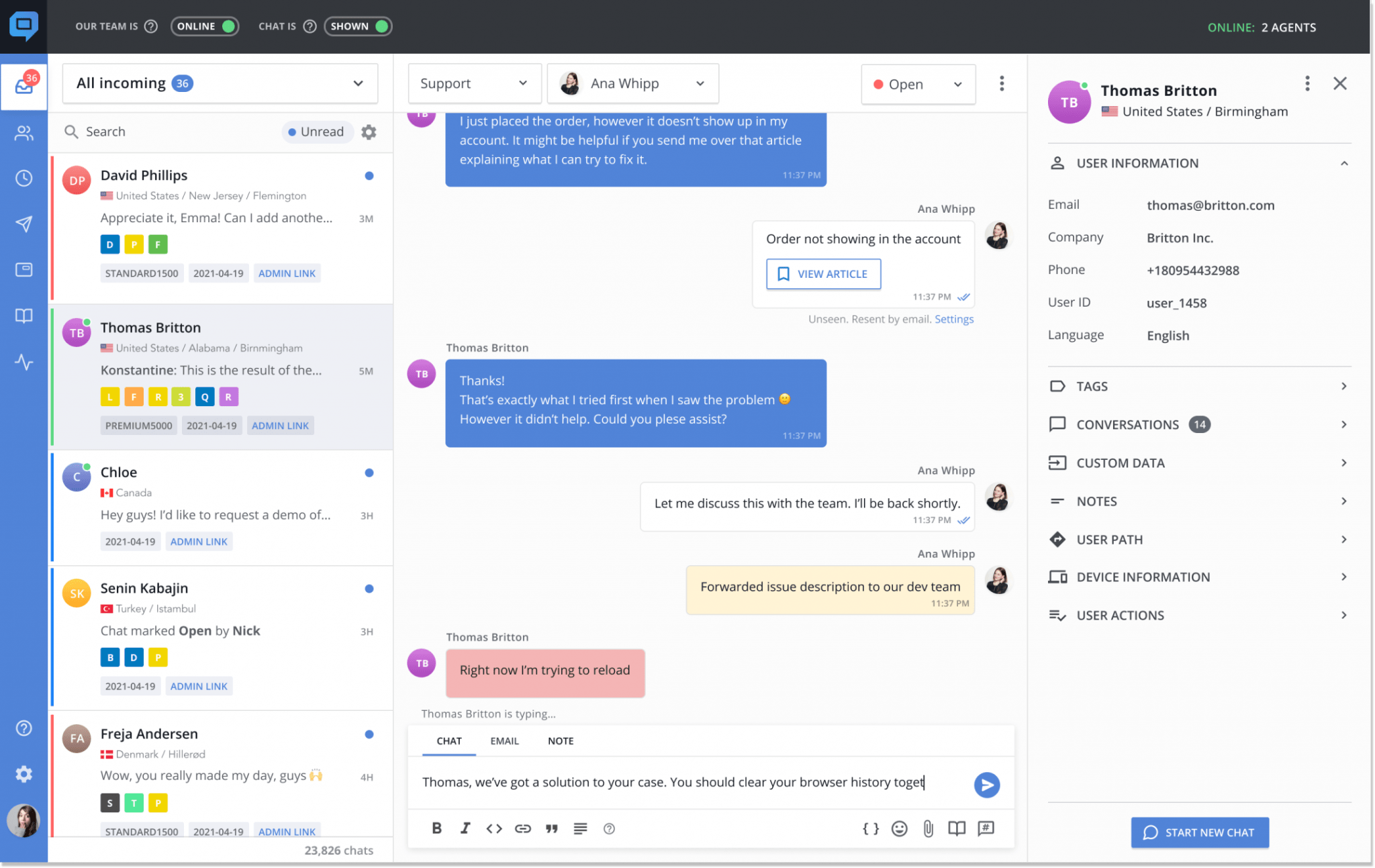Open the Tickets paper-plane sidebar icon
The image size is (1375, 868).
click(x=24, y=224)
